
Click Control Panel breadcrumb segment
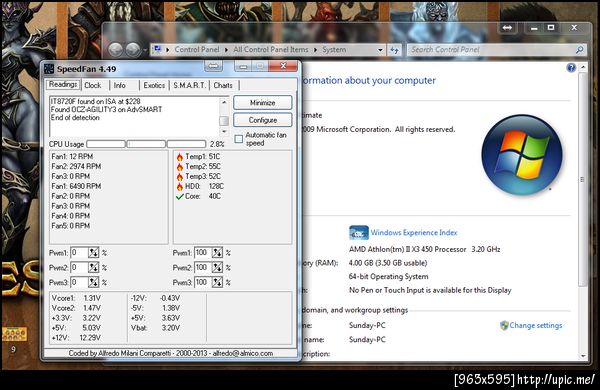pos(197,49)
